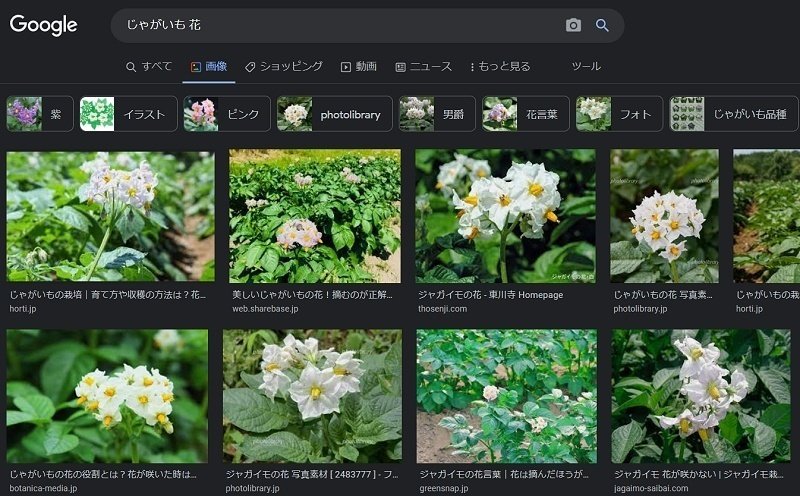Click the Google logo
This screenshot has width=800, height=496.
coord(43,24)
